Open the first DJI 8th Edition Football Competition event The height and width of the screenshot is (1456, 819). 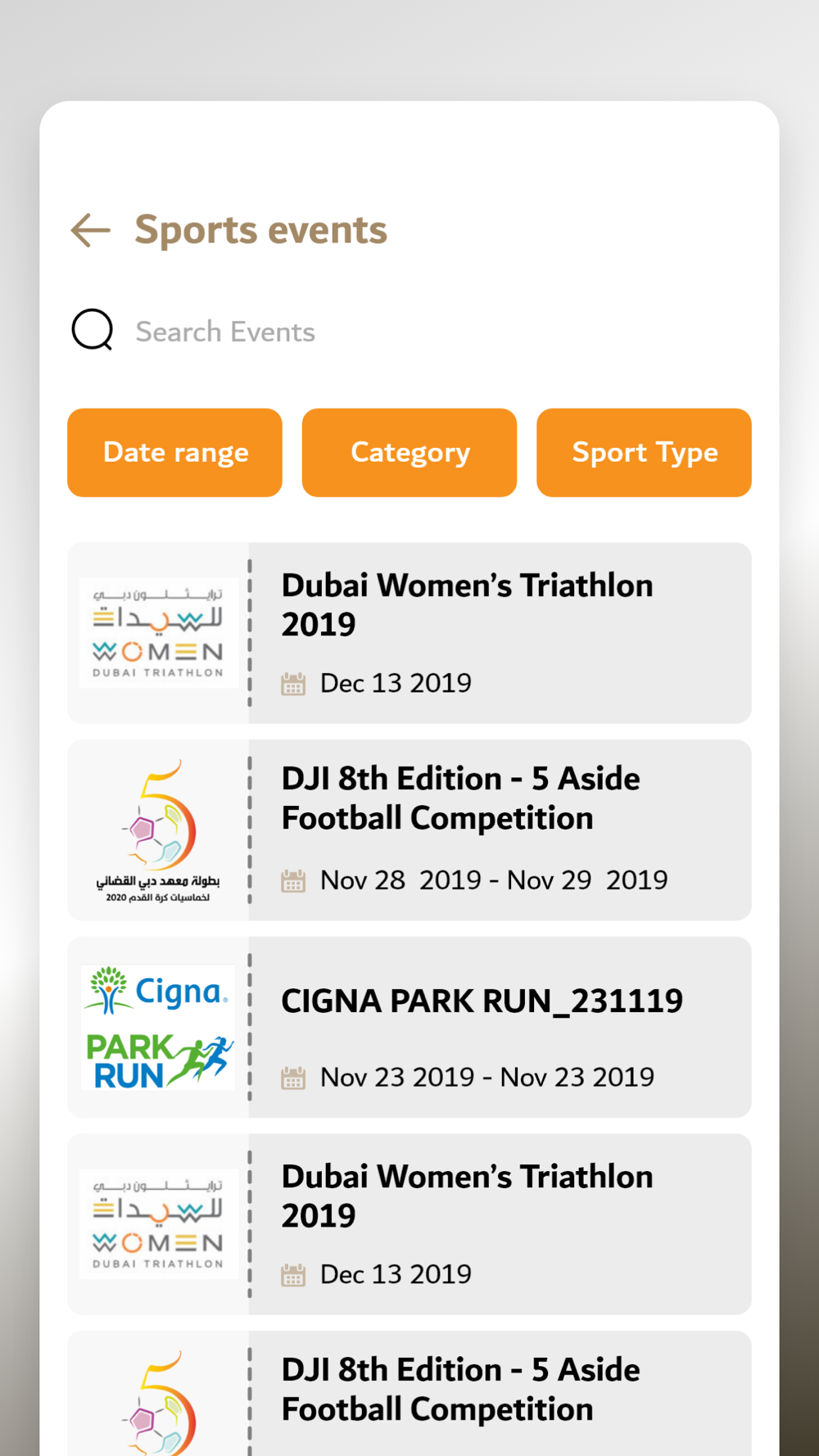coord(409,830)
